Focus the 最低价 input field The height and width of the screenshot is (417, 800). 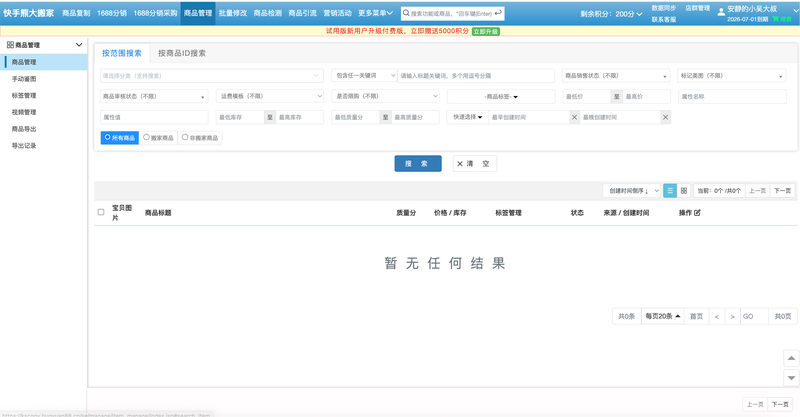point(587,96)
